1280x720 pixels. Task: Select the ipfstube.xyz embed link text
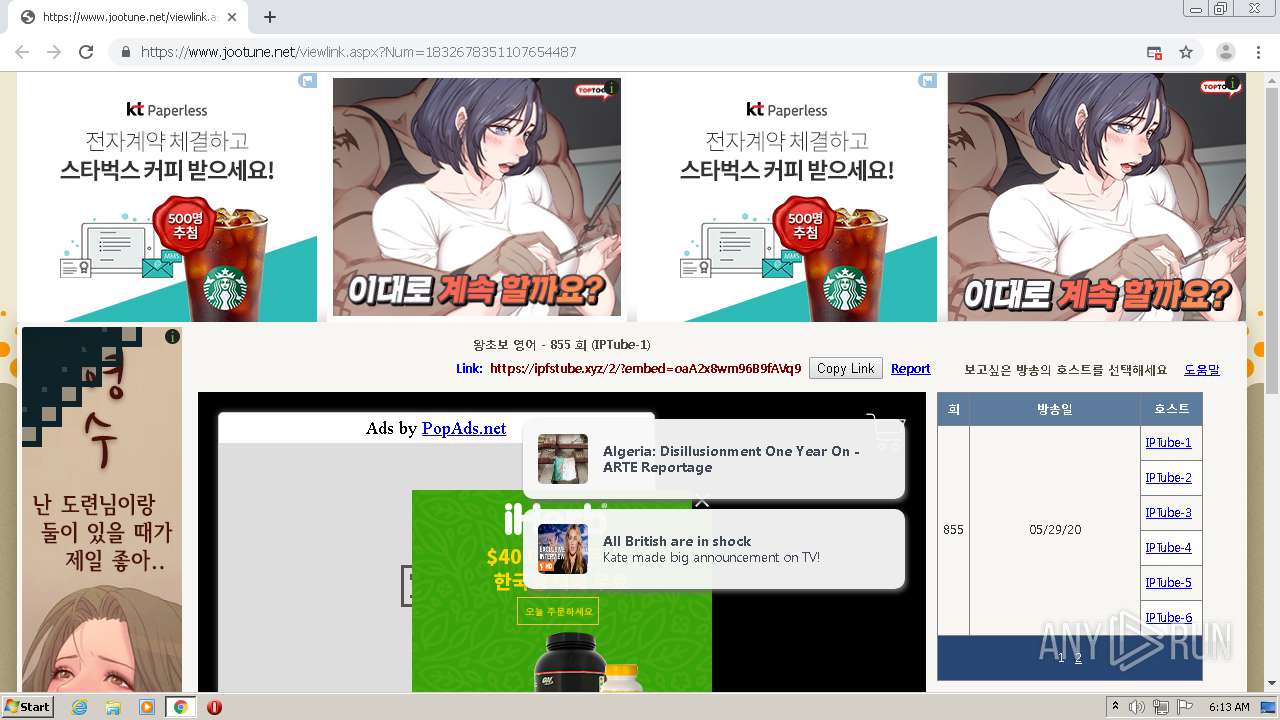point(645,369)
